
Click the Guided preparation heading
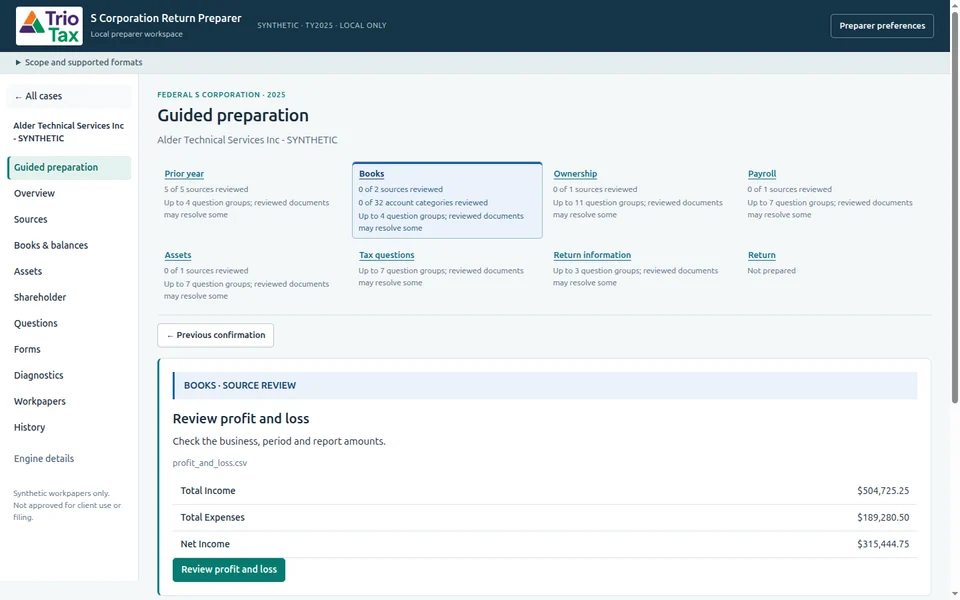click(233, 116)
